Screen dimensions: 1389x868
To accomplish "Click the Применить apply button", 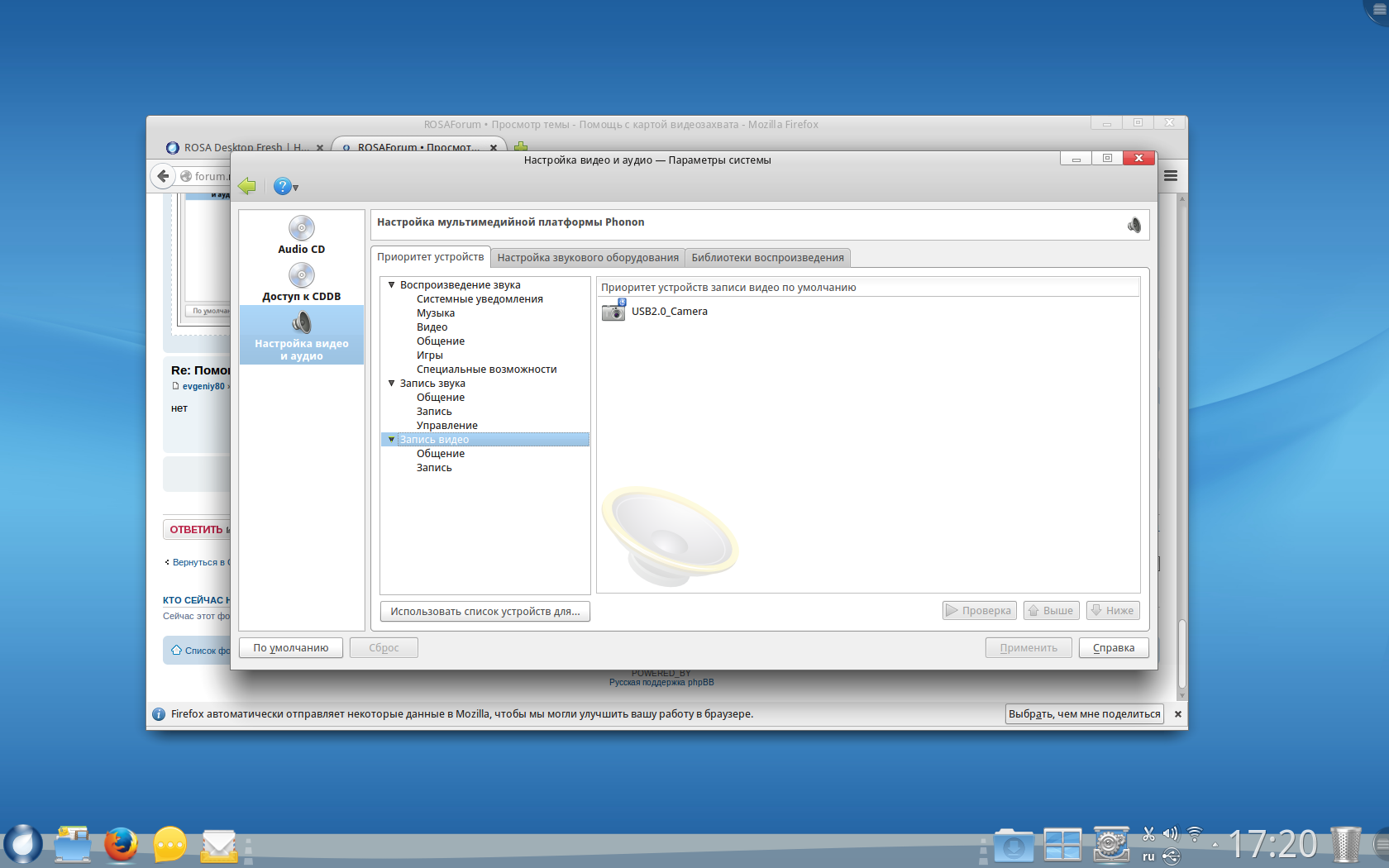I will tap(1029, 648).
